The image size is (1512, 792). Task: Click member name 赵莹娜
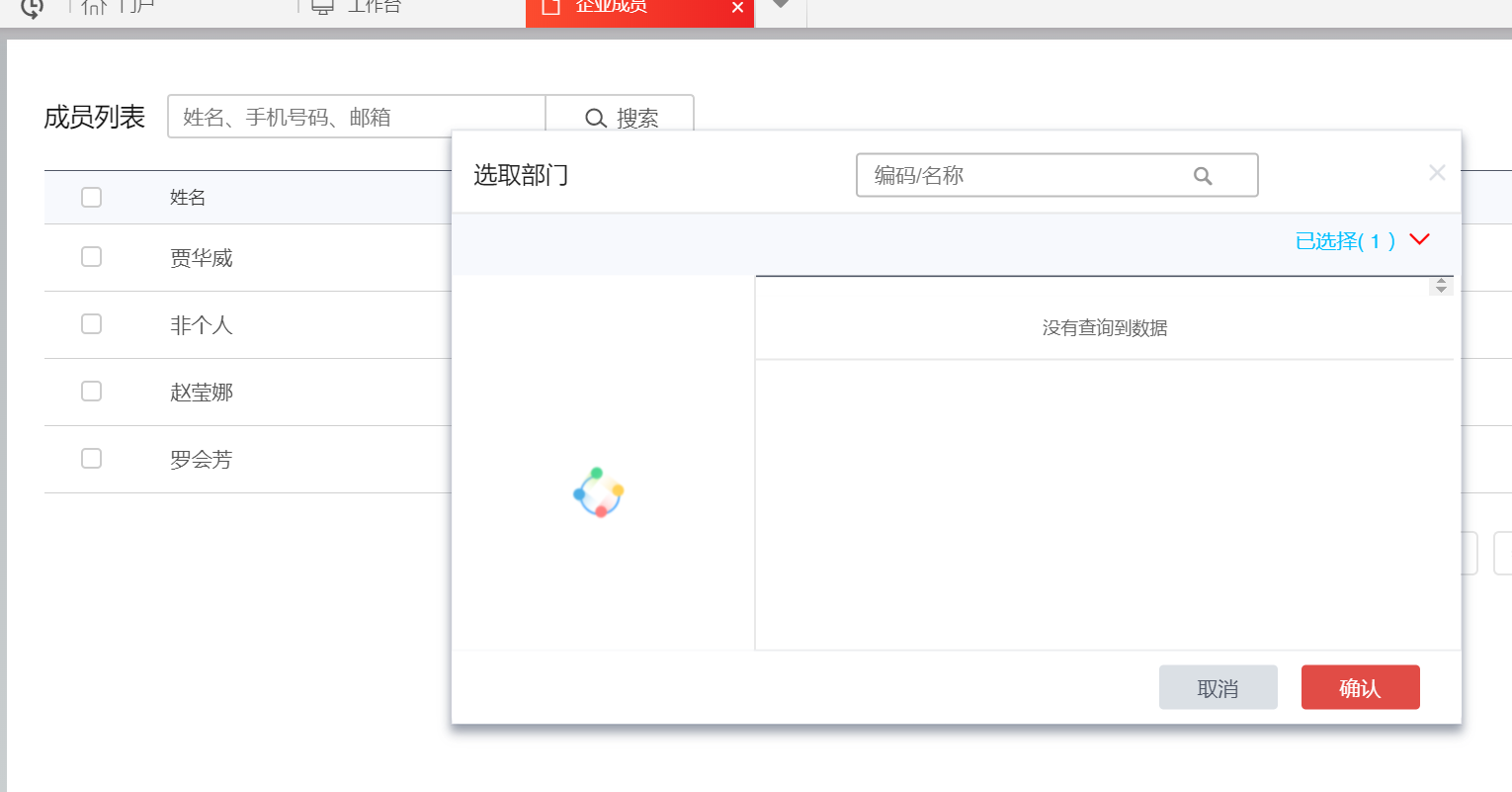click(202, 393)
